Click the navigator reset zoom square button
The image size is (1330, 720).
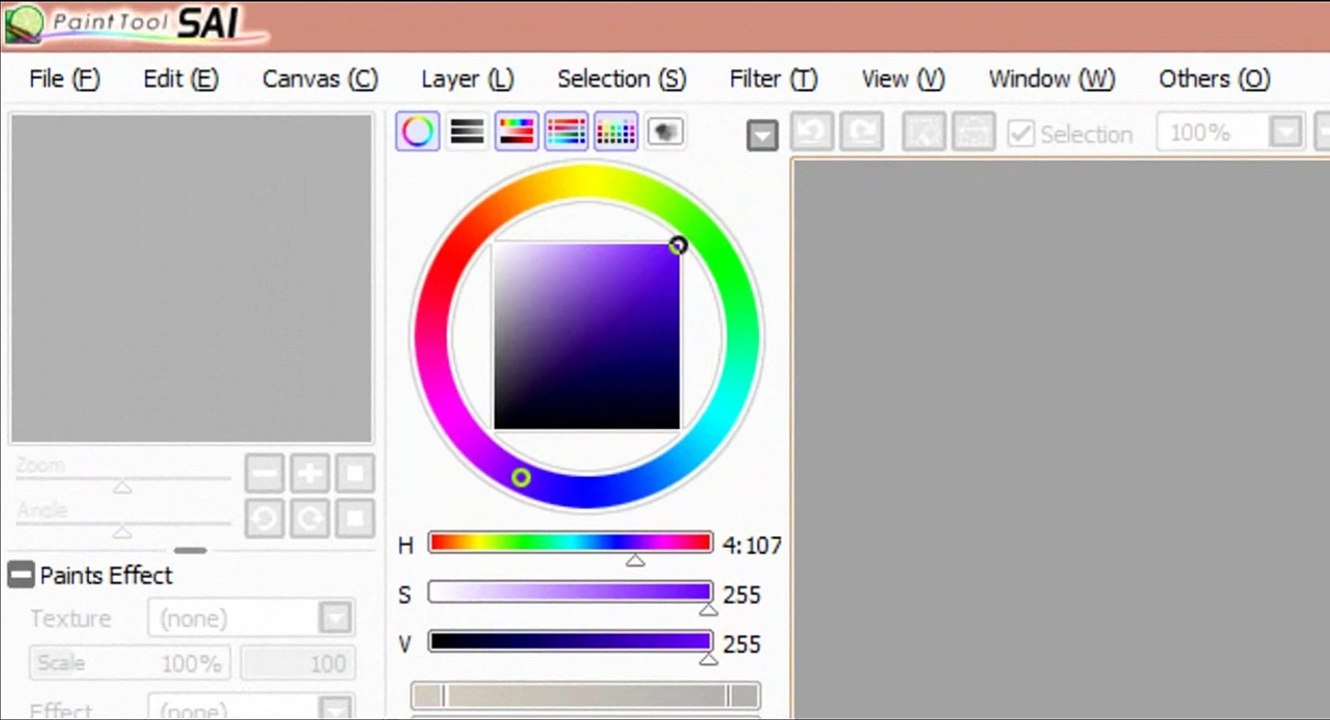tap(355, 473)
